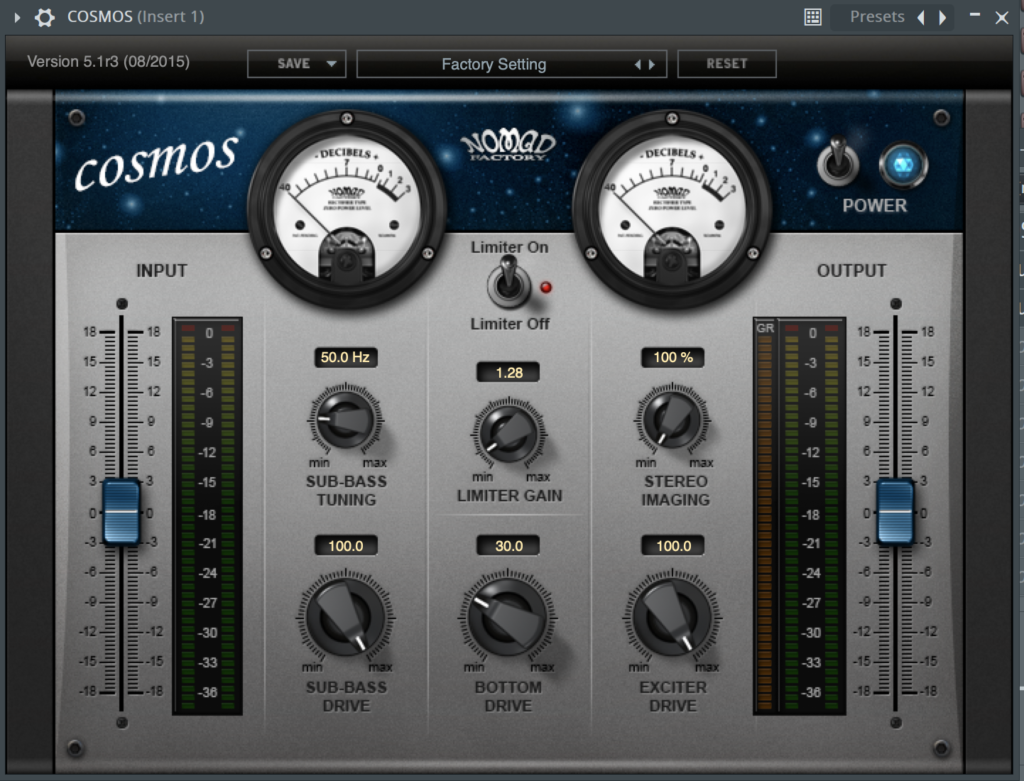Click the POWER label

[874, 206]
